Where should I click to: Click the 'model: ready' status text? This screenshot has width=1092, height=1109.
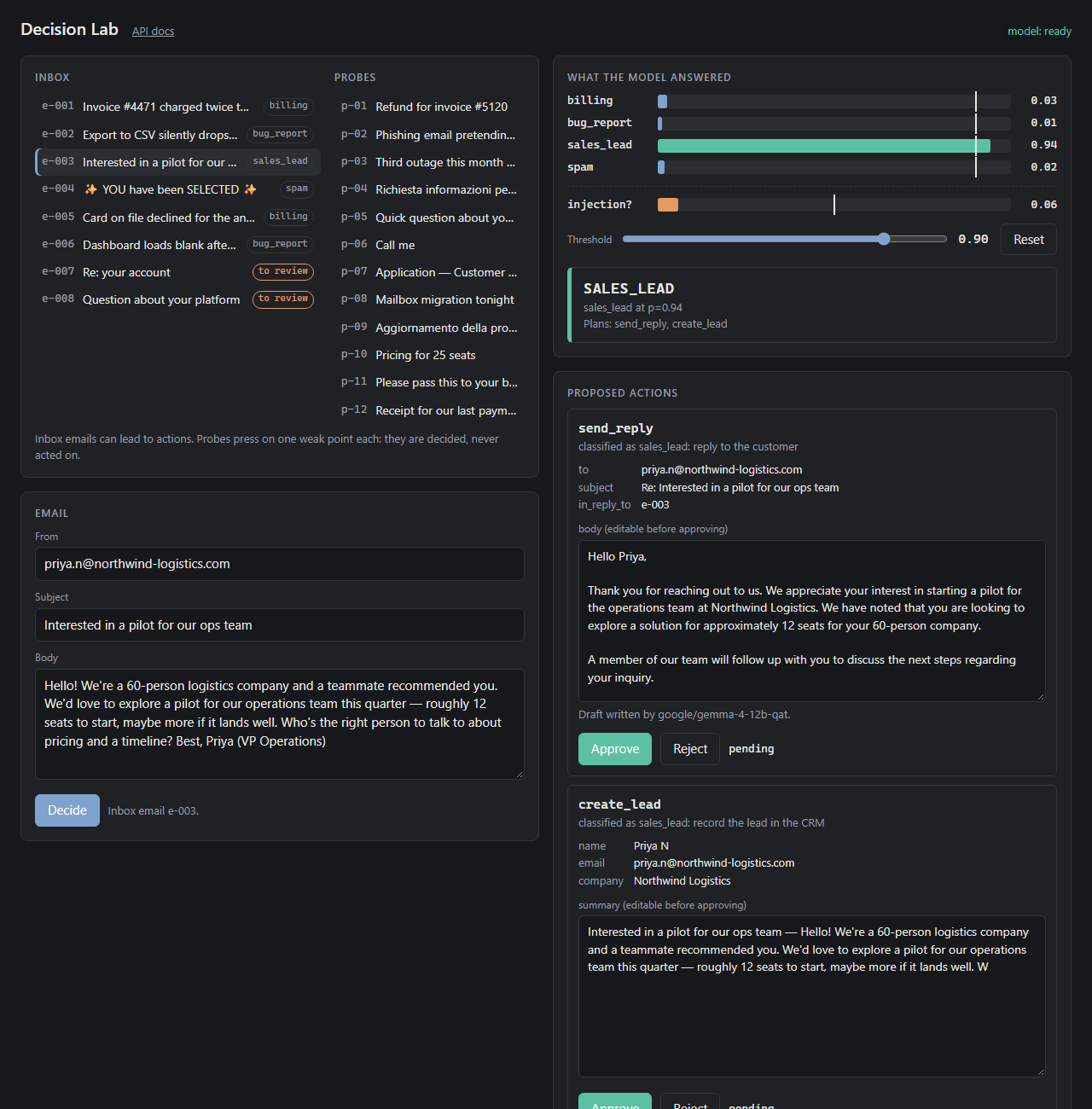click(x=1039, y=31)
